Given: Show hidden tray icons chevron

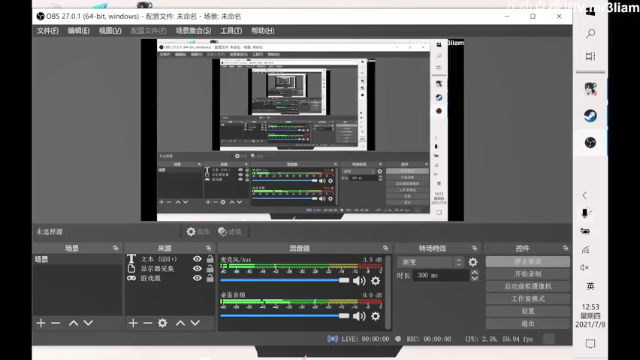Looking at the screenshot, I should [x=584, y=195].
